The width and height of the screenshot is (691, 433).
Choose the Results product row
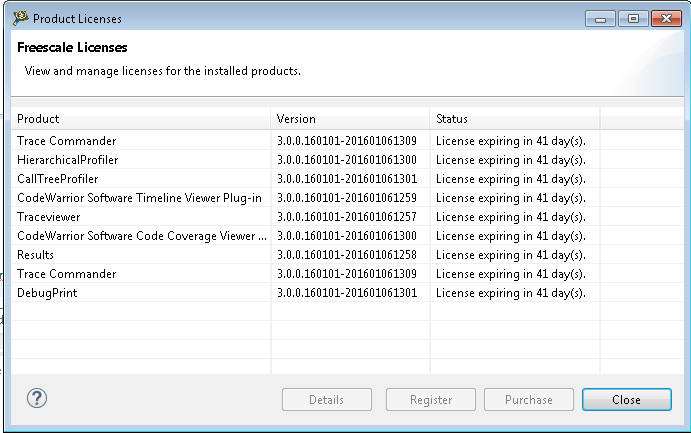click(35, 255)
